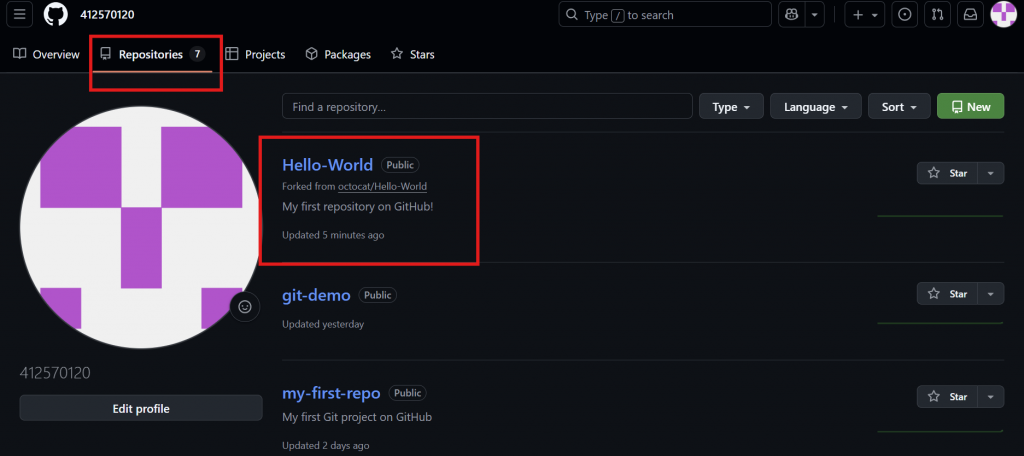Open the Create new plus menu

865,14
